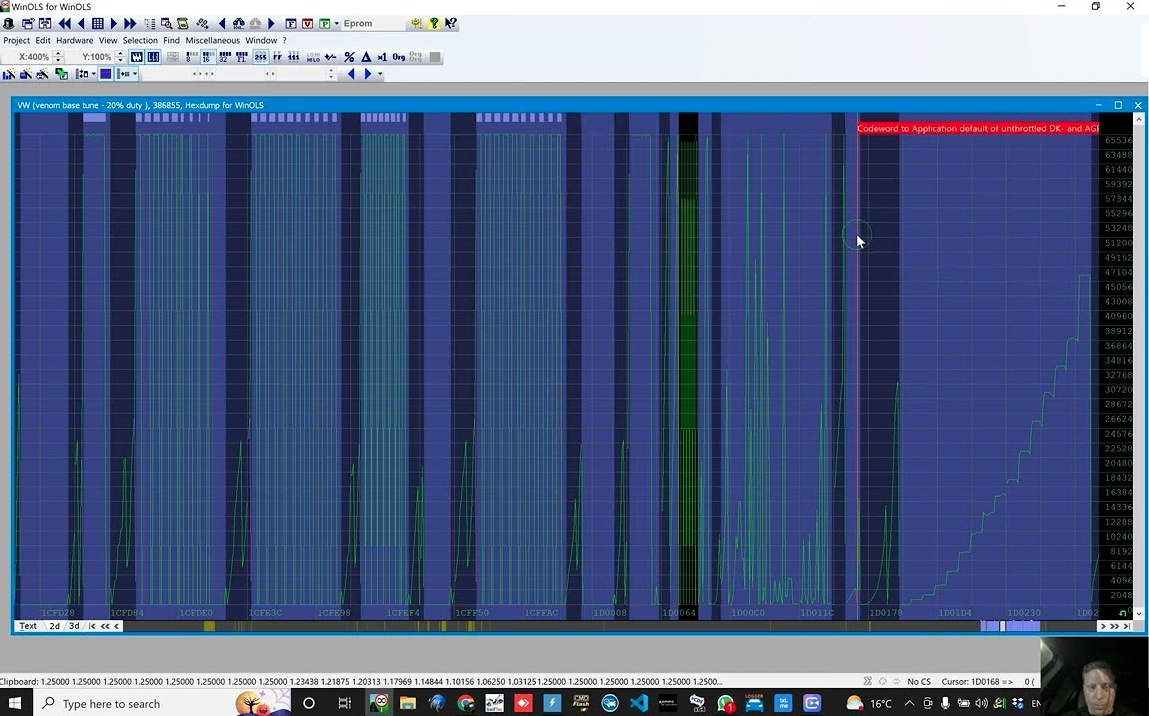The width and height of the screenshot is (1149, 716).
Task: Select the percentage display mode icon
Action: 349,57
